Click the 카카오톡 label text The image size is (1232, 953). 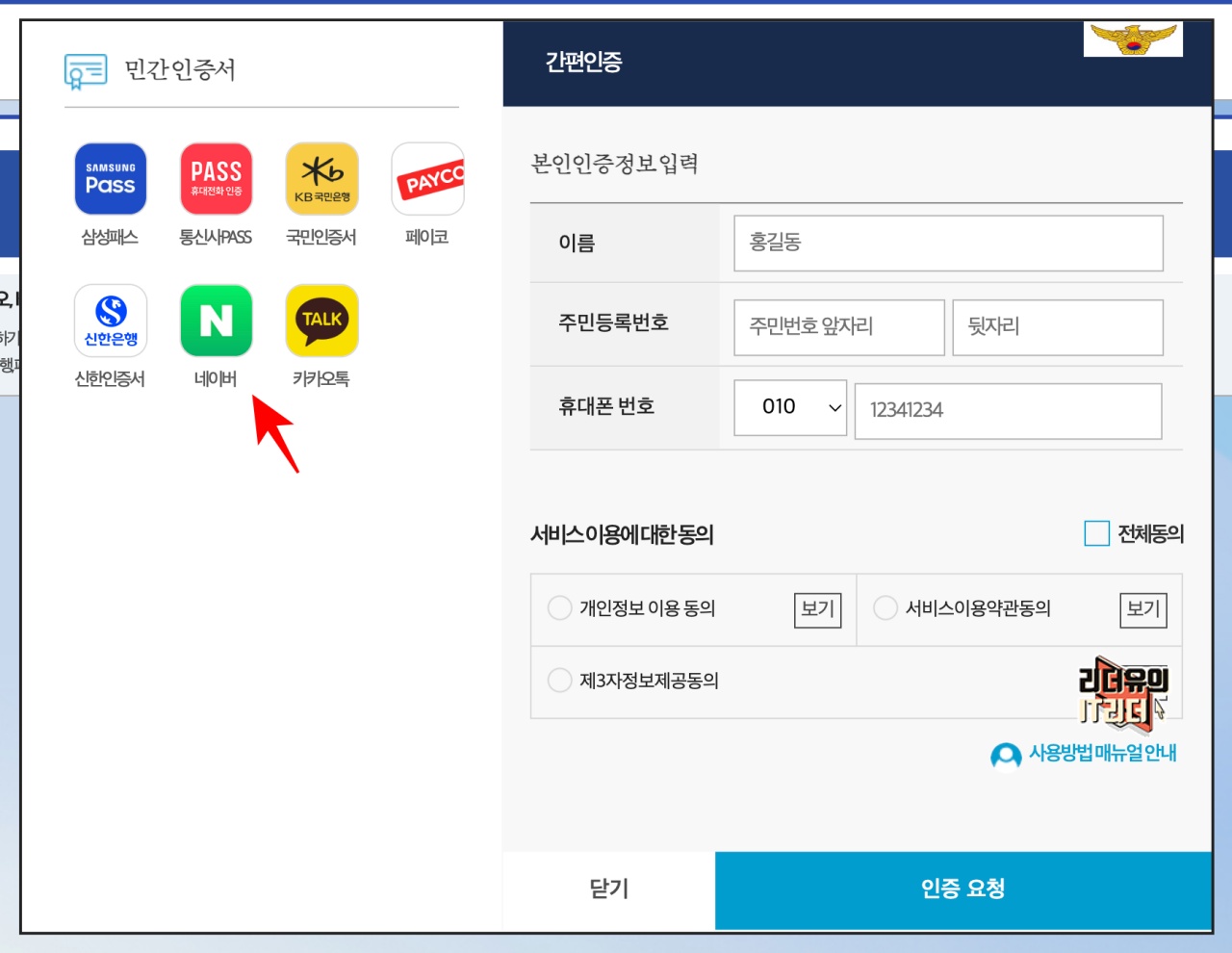tap(321, 379)
